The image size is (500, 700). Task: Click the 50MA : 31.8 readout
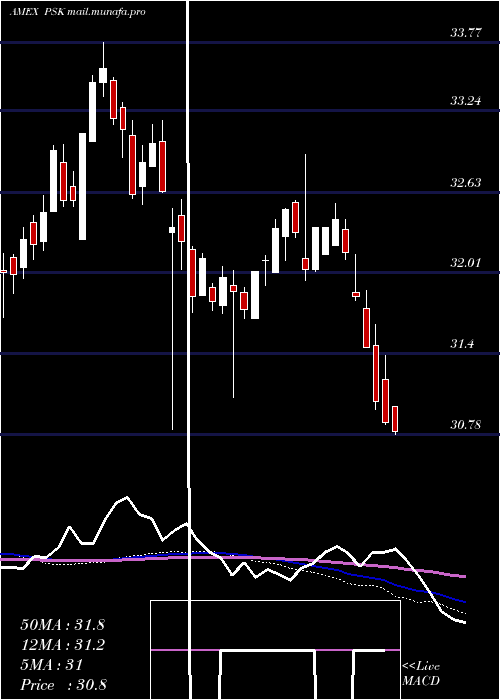(x=62, y=625)
